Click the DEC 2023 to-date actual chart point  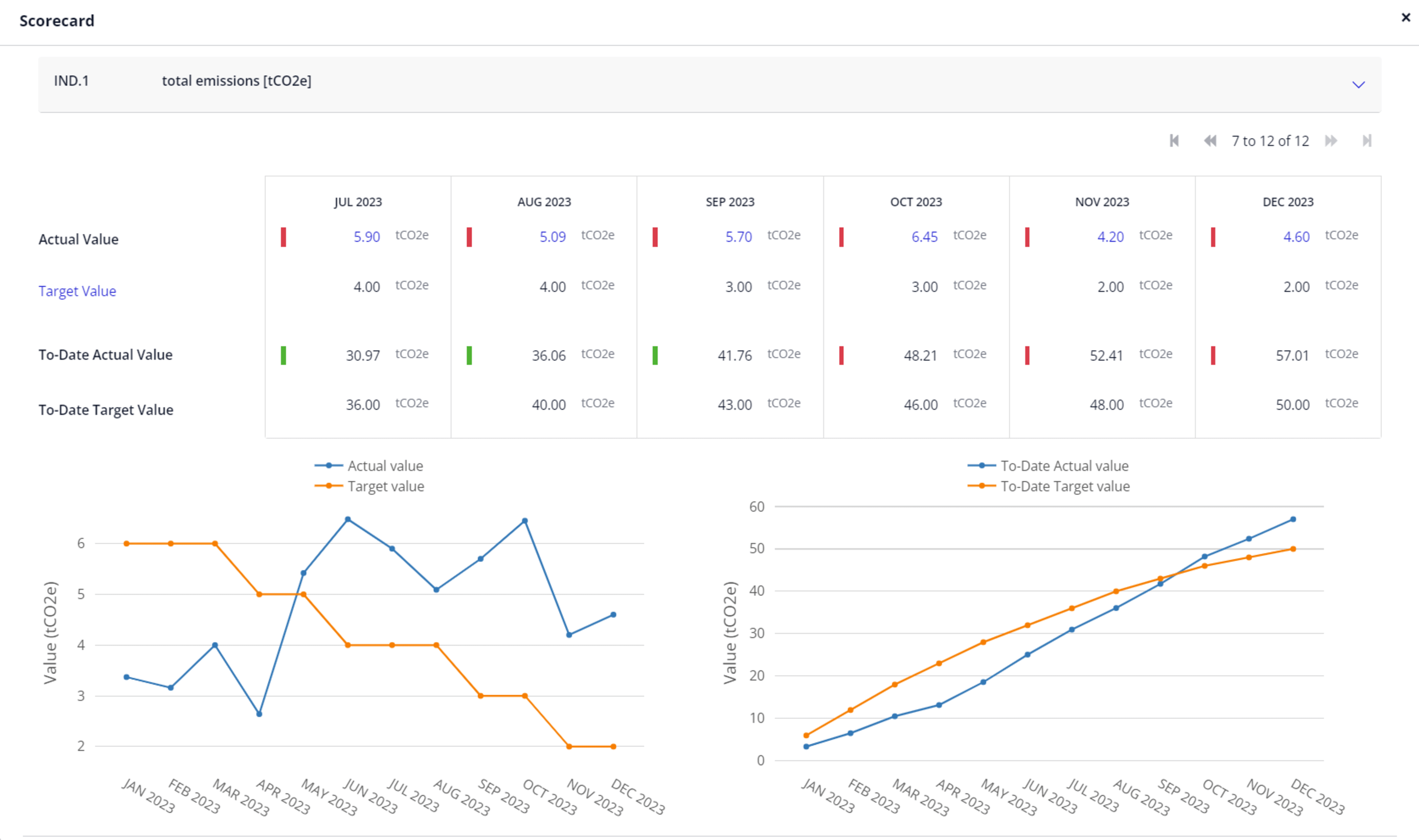tap(1293, 519)
